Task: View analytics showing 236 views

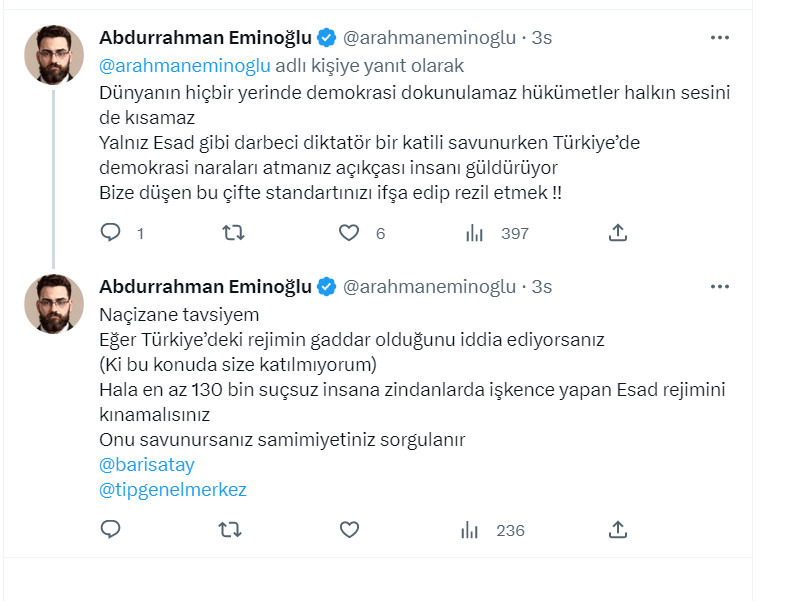Action: pos(470,530)
